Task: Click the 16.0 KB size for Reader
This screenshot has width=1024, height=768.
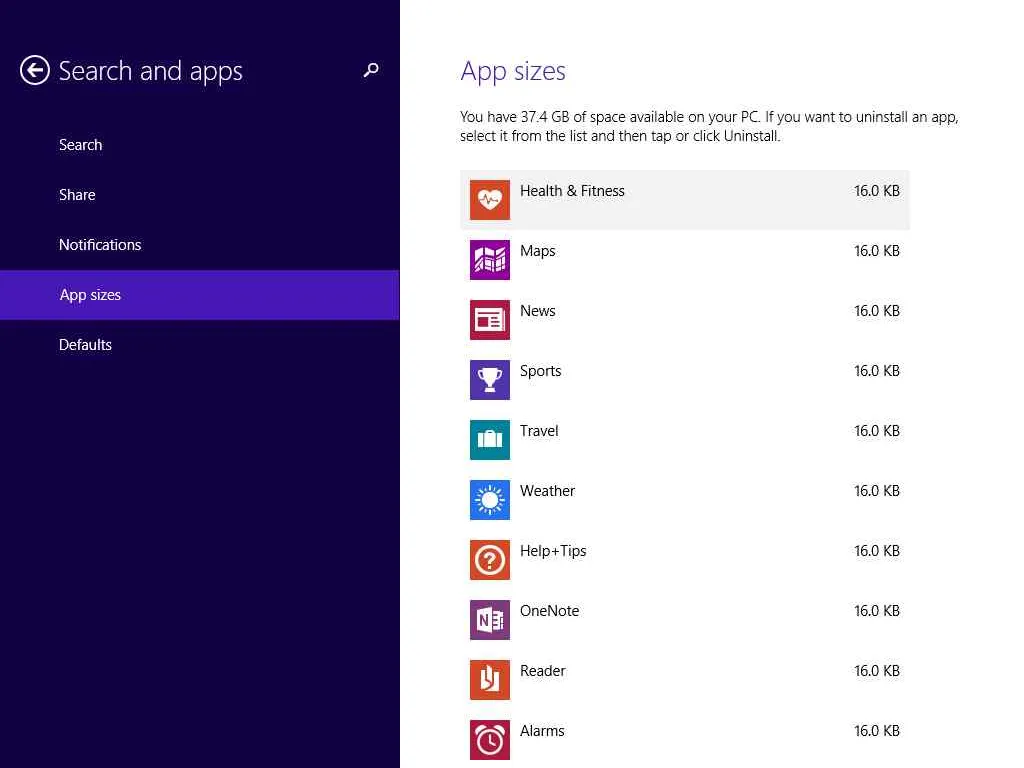Action: point(876,671)
